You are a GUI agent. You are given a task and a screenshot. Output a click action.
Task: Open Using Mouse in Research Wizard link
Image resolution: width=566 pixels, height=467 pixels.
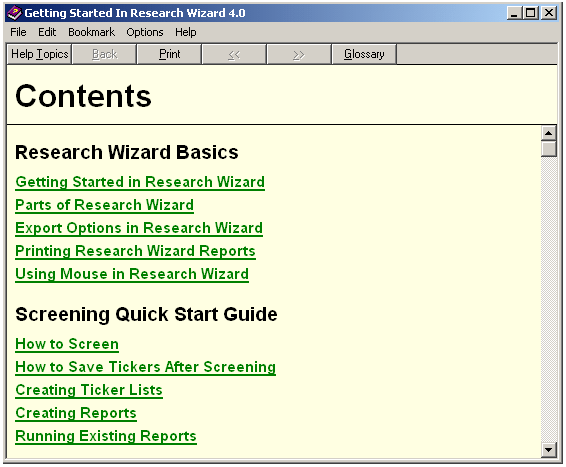(x=132, y=274)
